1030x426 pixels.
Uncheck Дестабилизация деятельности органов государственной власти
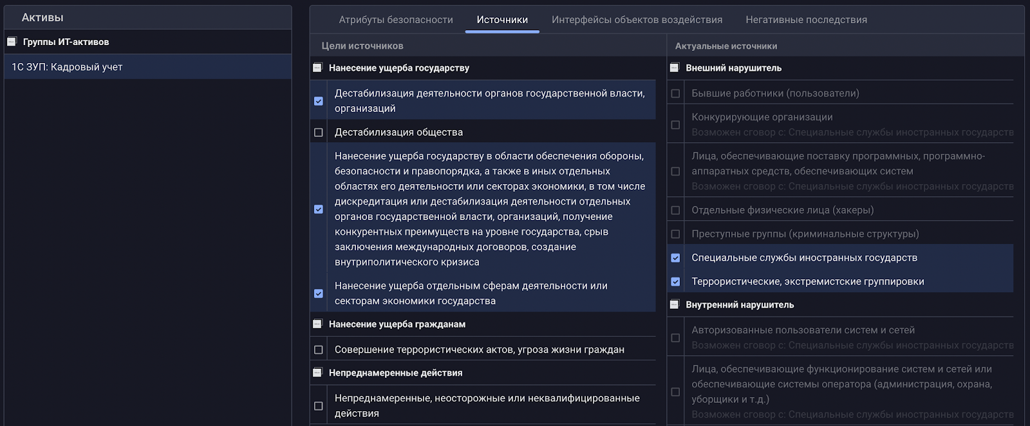(x=319, y=101)
